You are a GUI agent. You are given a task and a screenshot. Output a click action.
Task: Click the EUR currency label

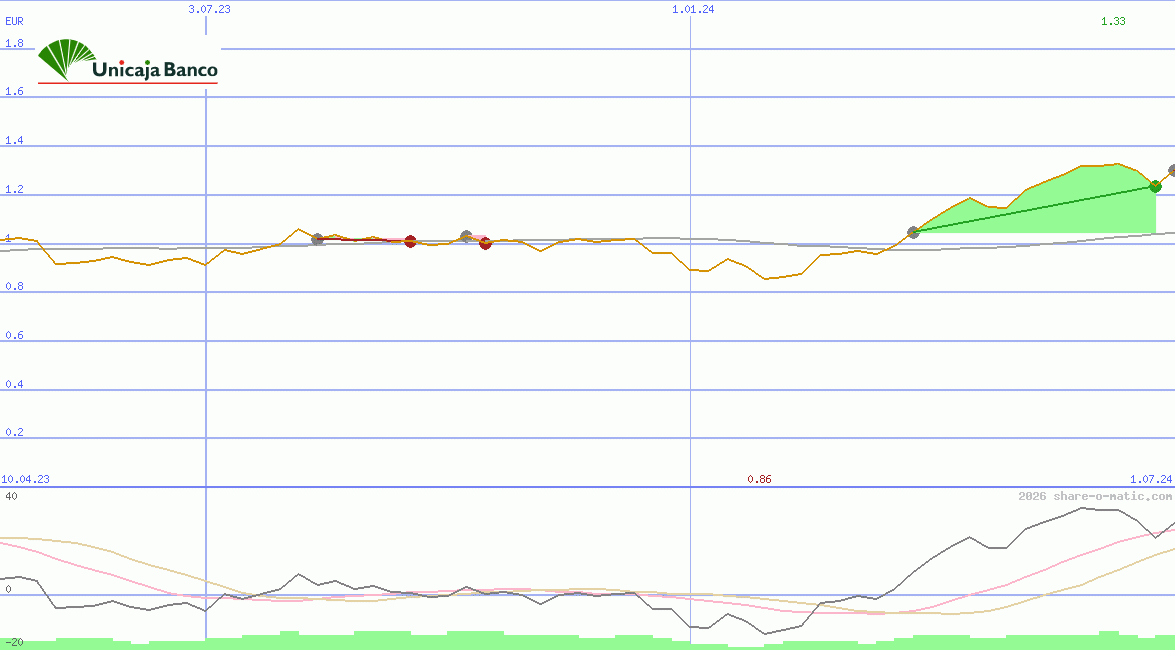(14, 20)
